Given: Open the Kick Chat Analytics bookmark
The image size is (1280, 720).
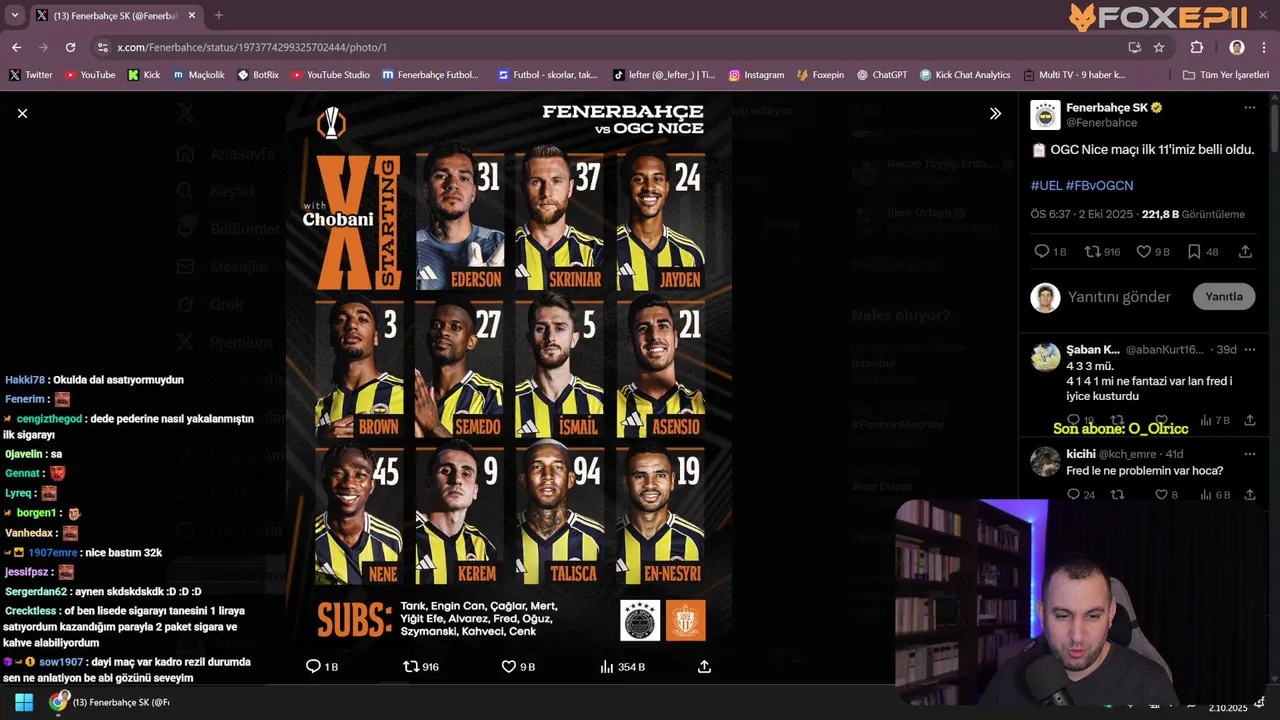Looking at the screenshot, I should [966, 75].
